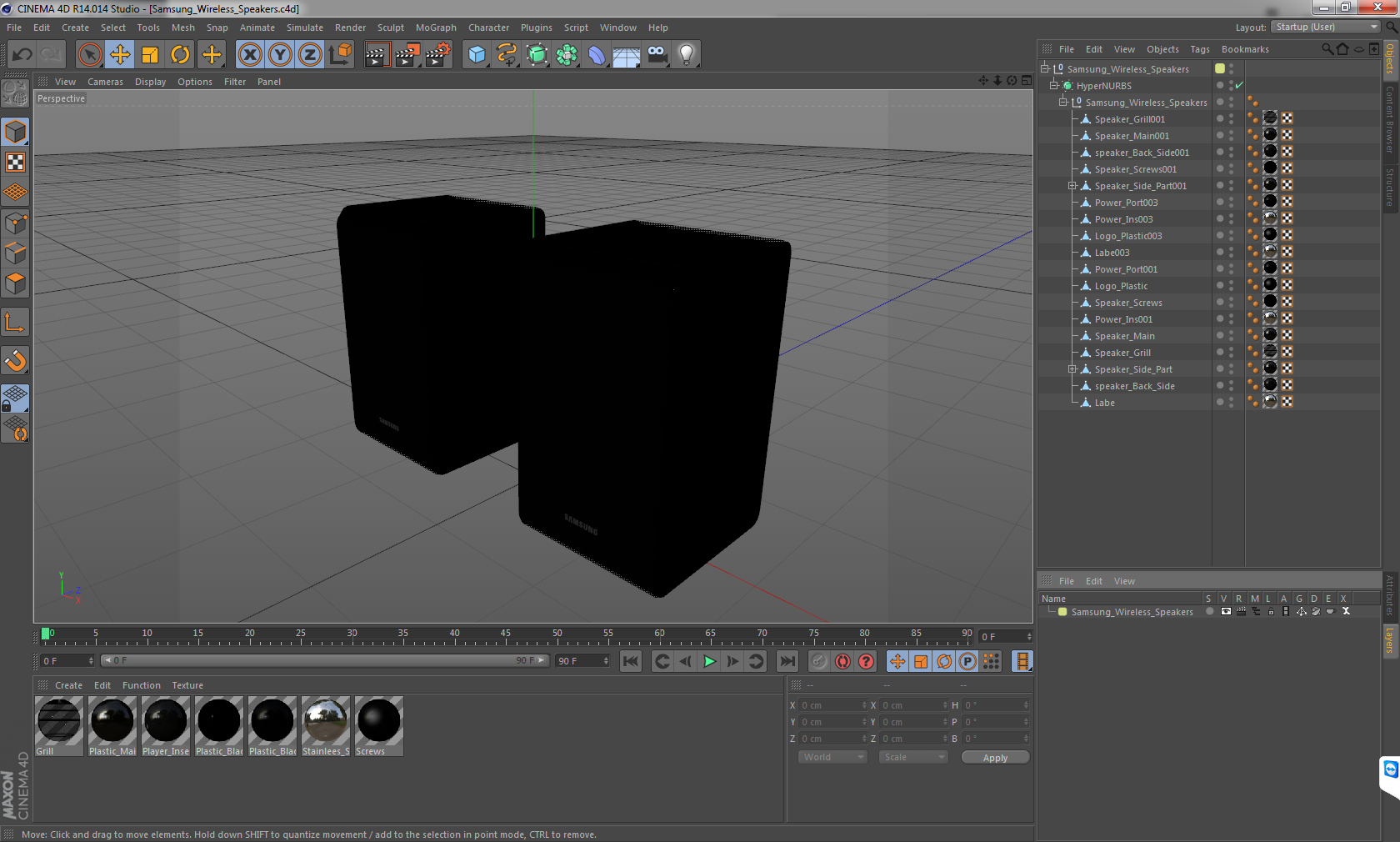Image resolution: width=1400 pixels, height=842 pixels.
Task: Click the Undo arrow icon
Action: (22, 55)
